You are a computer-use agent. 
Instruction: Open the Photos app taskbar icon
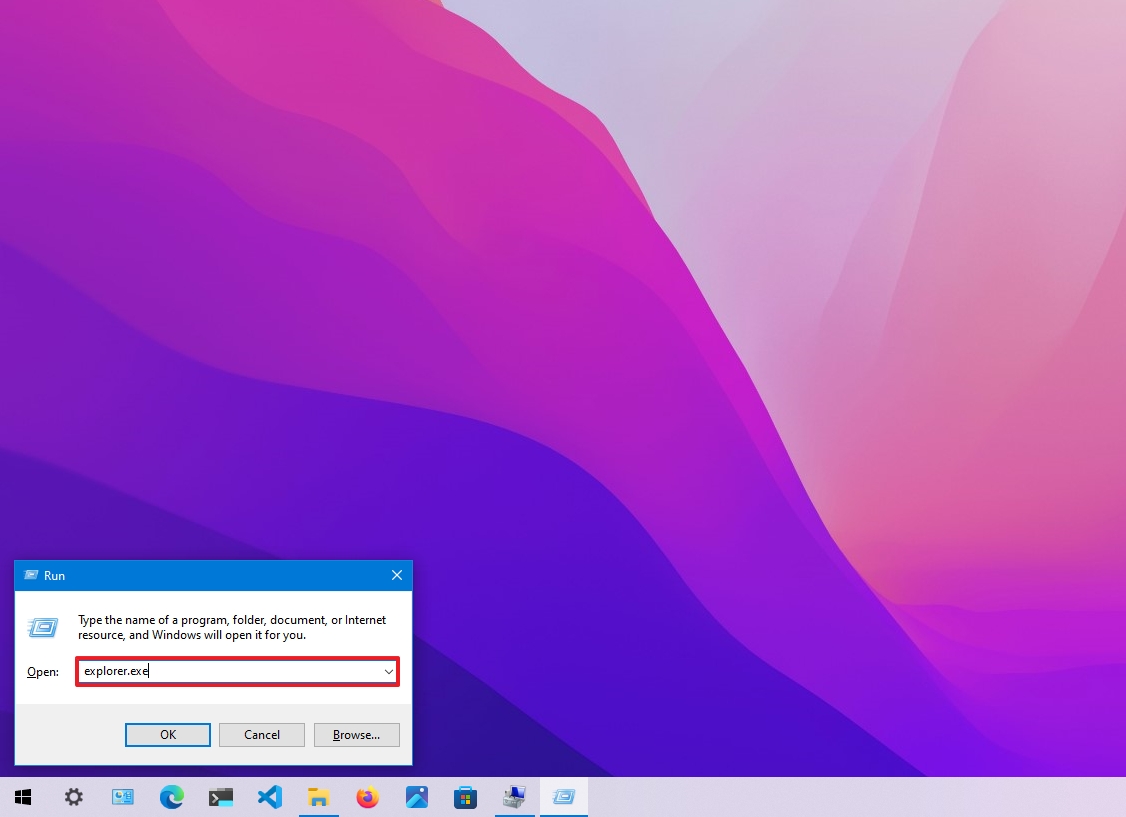click(x=417, y=797)
